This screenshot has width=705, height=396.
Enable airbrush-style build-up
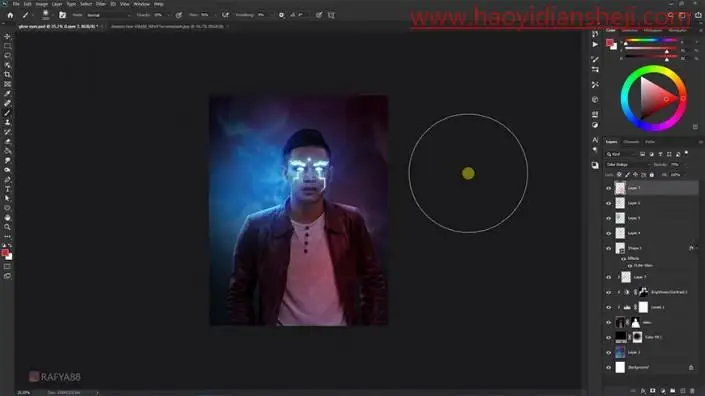[x=225, y=15]
